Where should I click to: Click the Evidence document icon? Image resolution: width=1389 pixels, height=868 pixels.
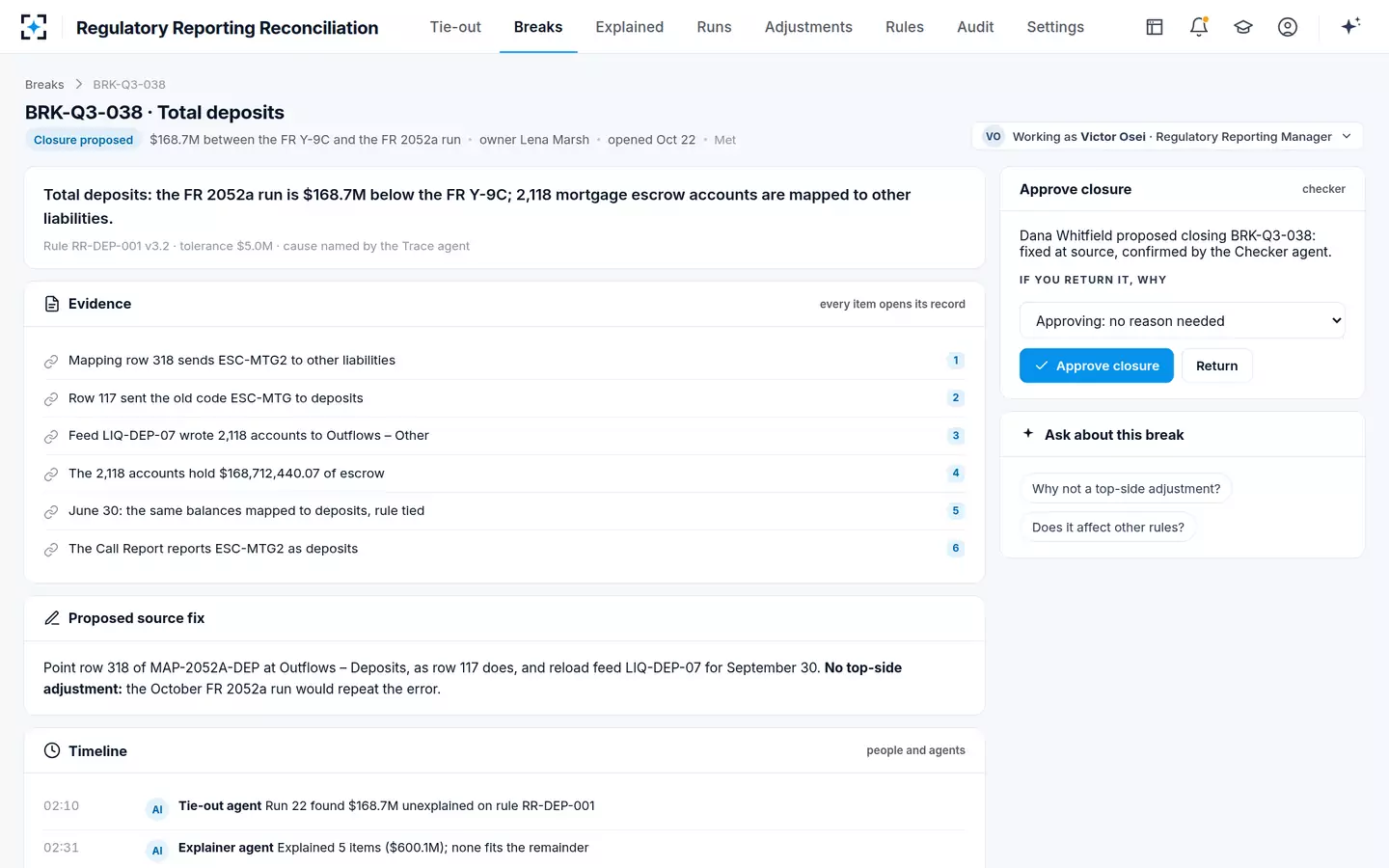pyautogui.click(x=52, y=304)
